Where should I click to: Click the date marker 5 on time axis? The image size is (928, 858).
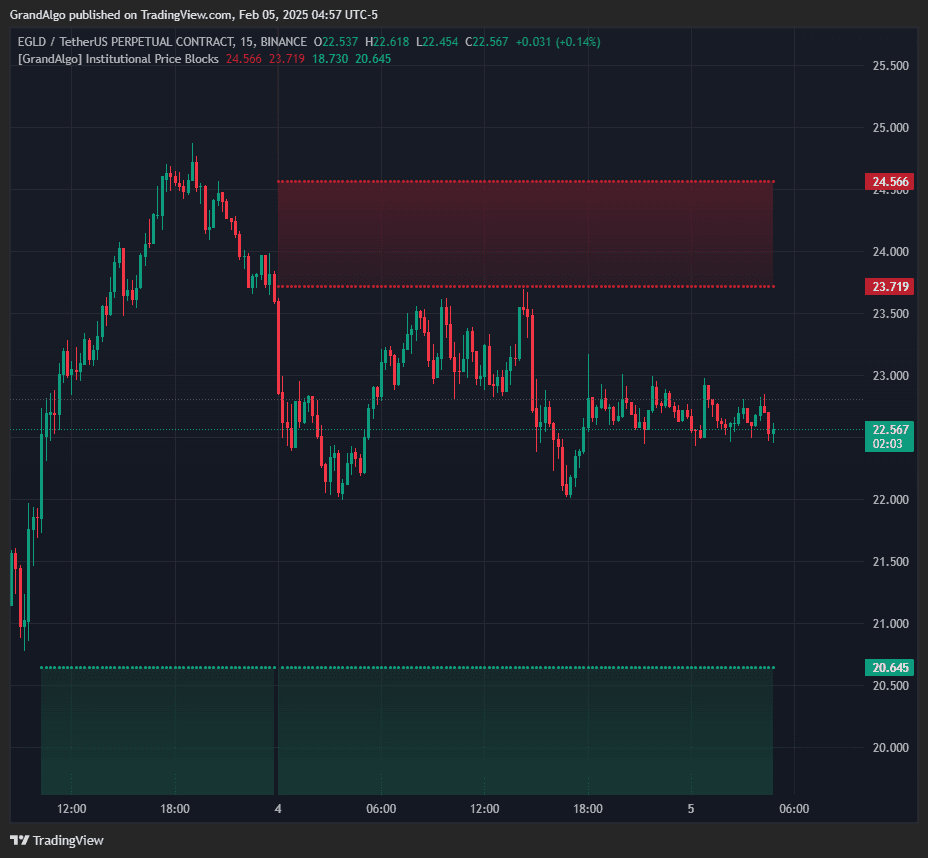690,809
